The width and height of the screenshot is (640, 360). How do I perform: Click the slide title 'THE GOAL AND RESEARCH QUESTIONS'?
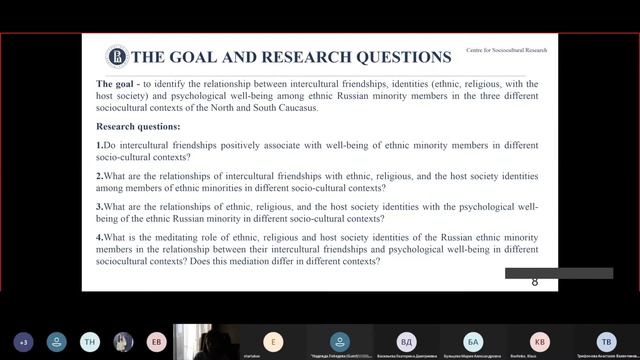coord(291,57)
